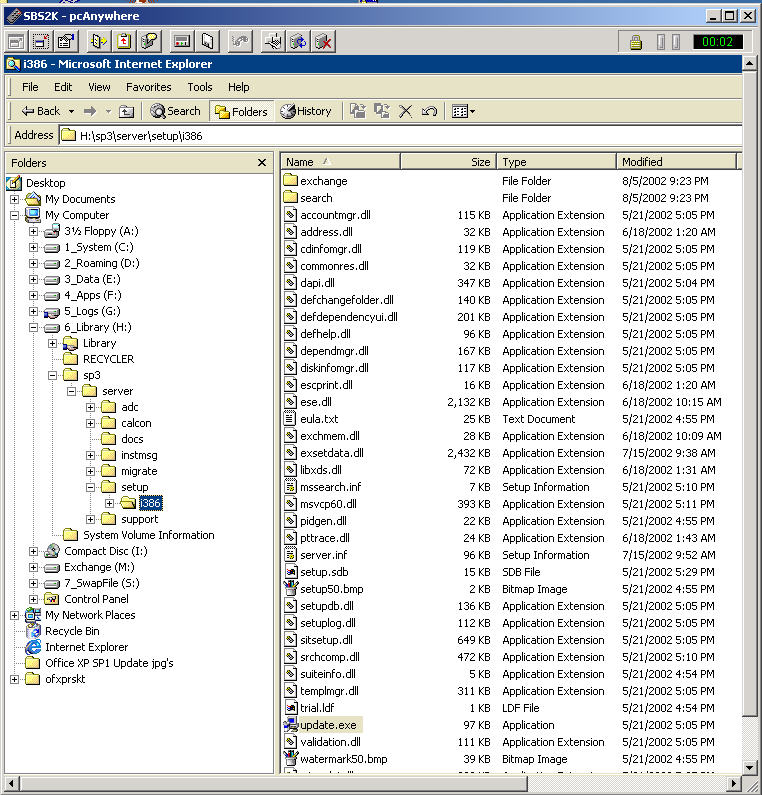The image size is (762, 795).
Task: Select trial.ldf file
Action: click(317, 708)
